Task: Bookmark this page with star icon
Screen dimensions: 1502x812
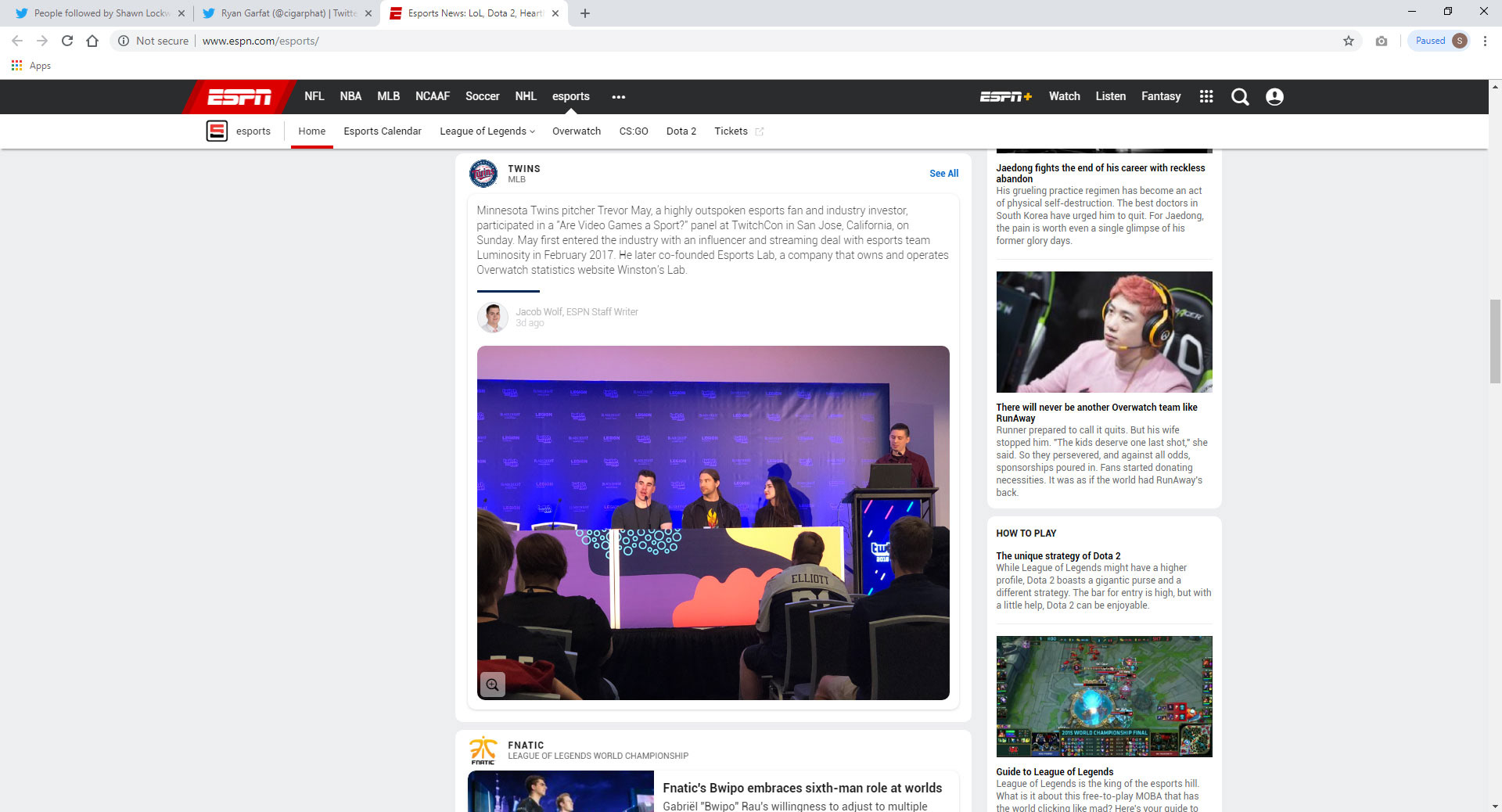Action: click(x=1349, y=41)
